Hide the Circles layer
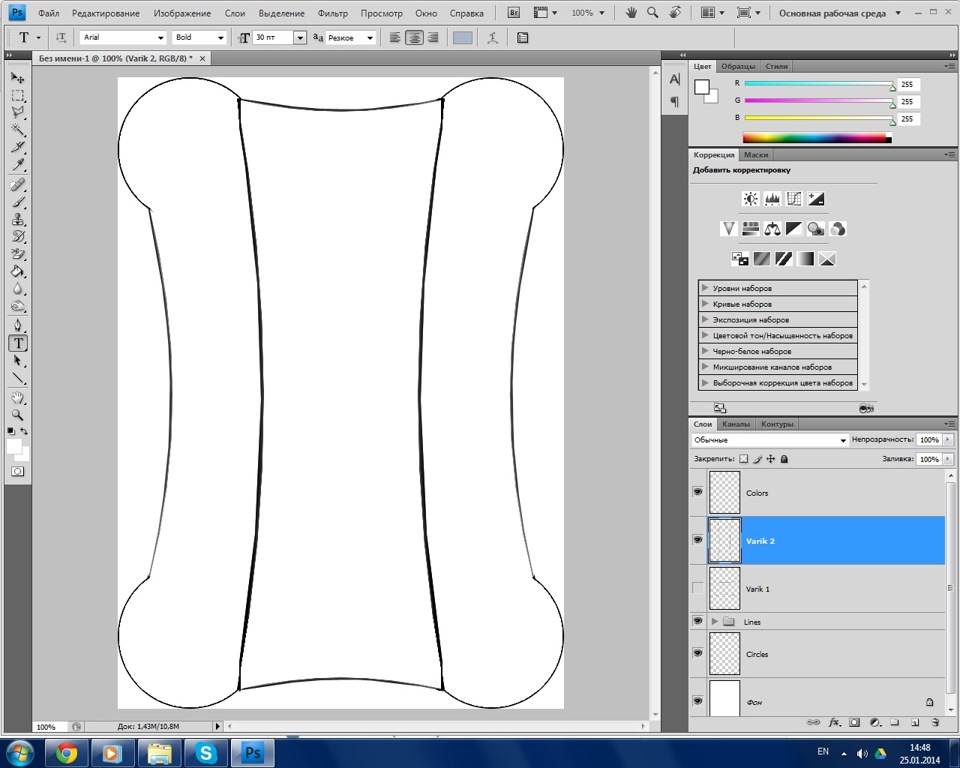 coord(698,653)
